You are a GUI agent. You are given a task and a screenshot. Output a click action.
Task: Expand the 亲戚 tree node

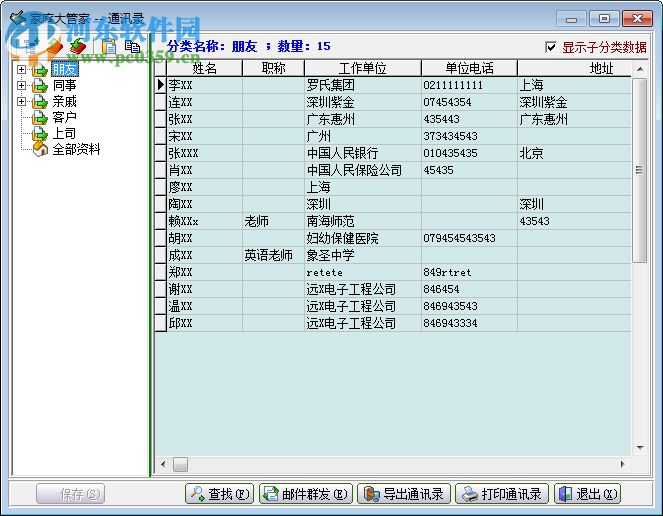(x=21, y=102)
